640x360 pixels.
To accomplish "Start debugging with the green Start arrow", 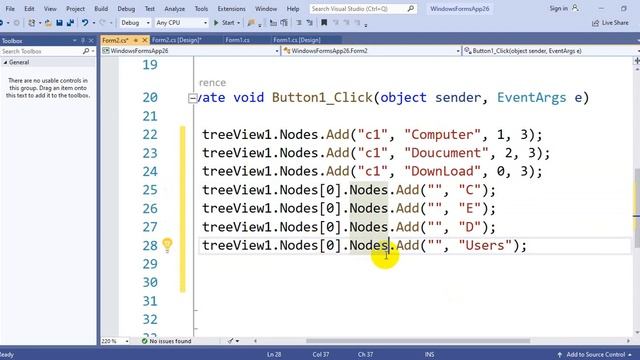I will point(216,23).
